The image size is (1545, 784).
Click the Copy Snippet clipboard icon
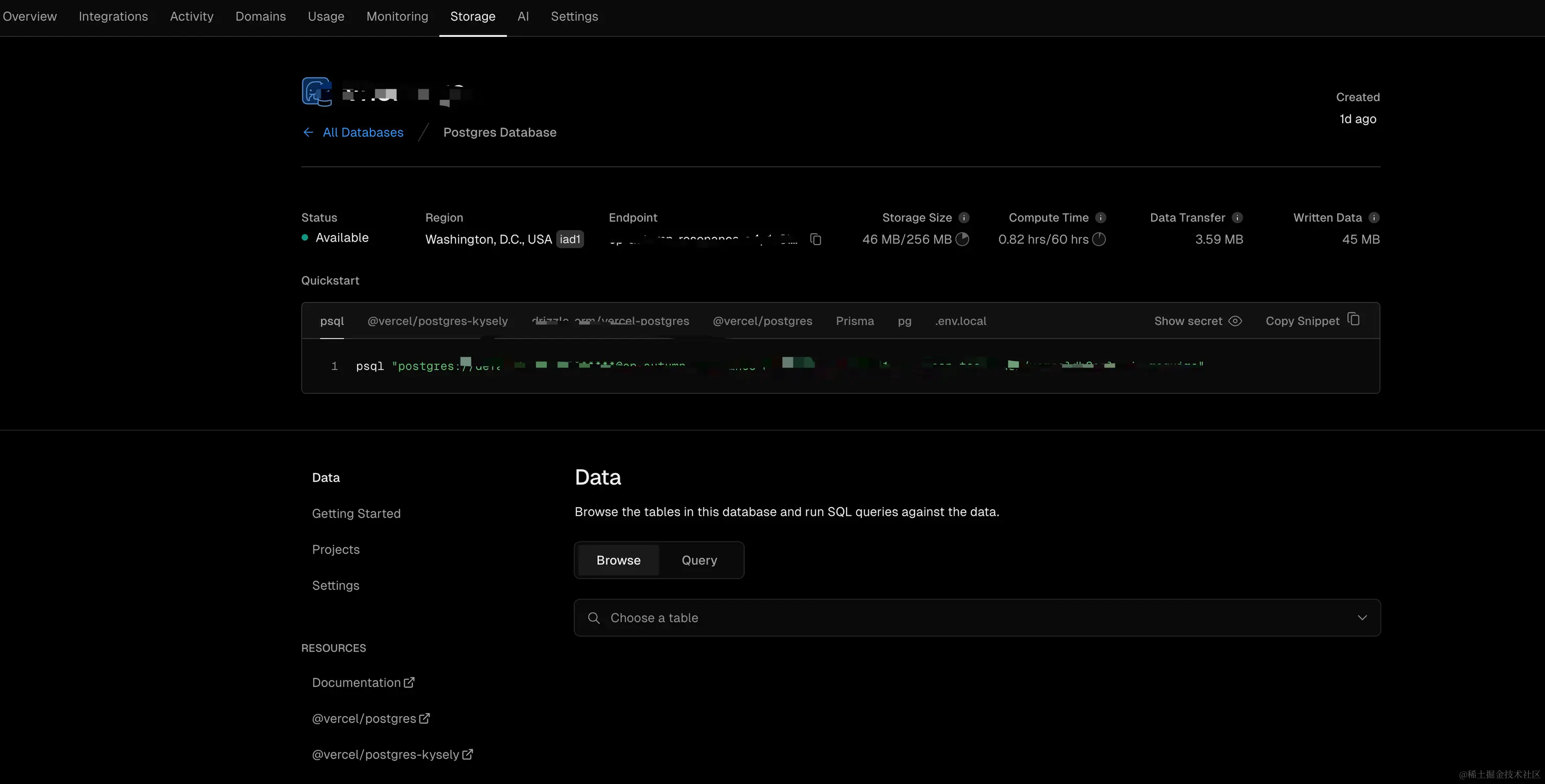coord(1354,319)
